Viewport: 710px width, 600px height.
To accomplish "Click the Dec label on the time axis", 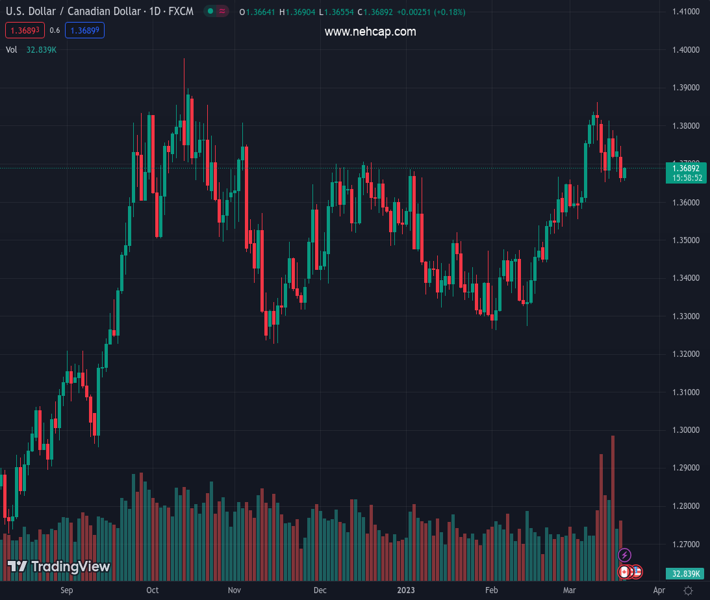I will pyautogui.click(x=320, y=590).
